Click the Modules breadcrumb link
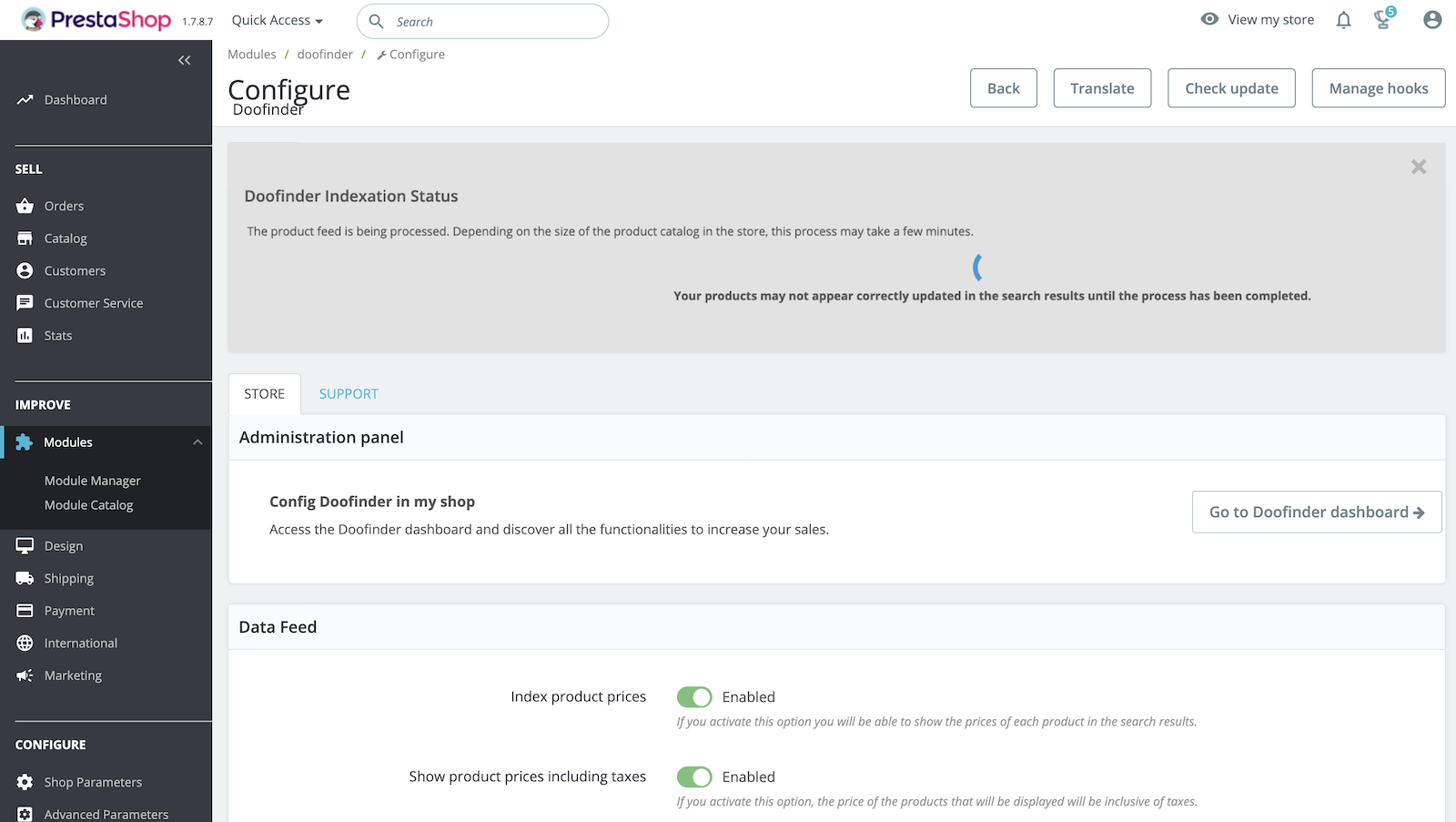The image size is (1456, 822). tap(252, 55)
